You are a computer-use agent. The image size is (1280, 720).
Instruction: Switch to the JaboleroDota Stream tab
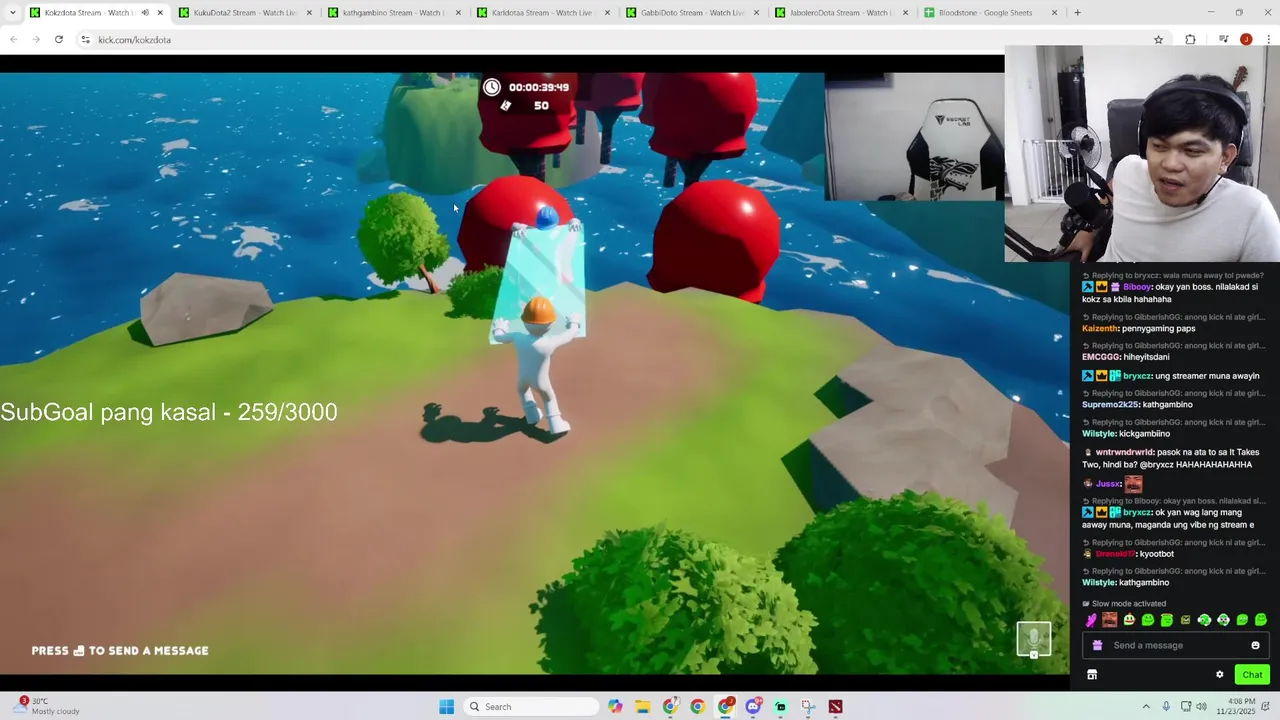(x=841, y=13)
